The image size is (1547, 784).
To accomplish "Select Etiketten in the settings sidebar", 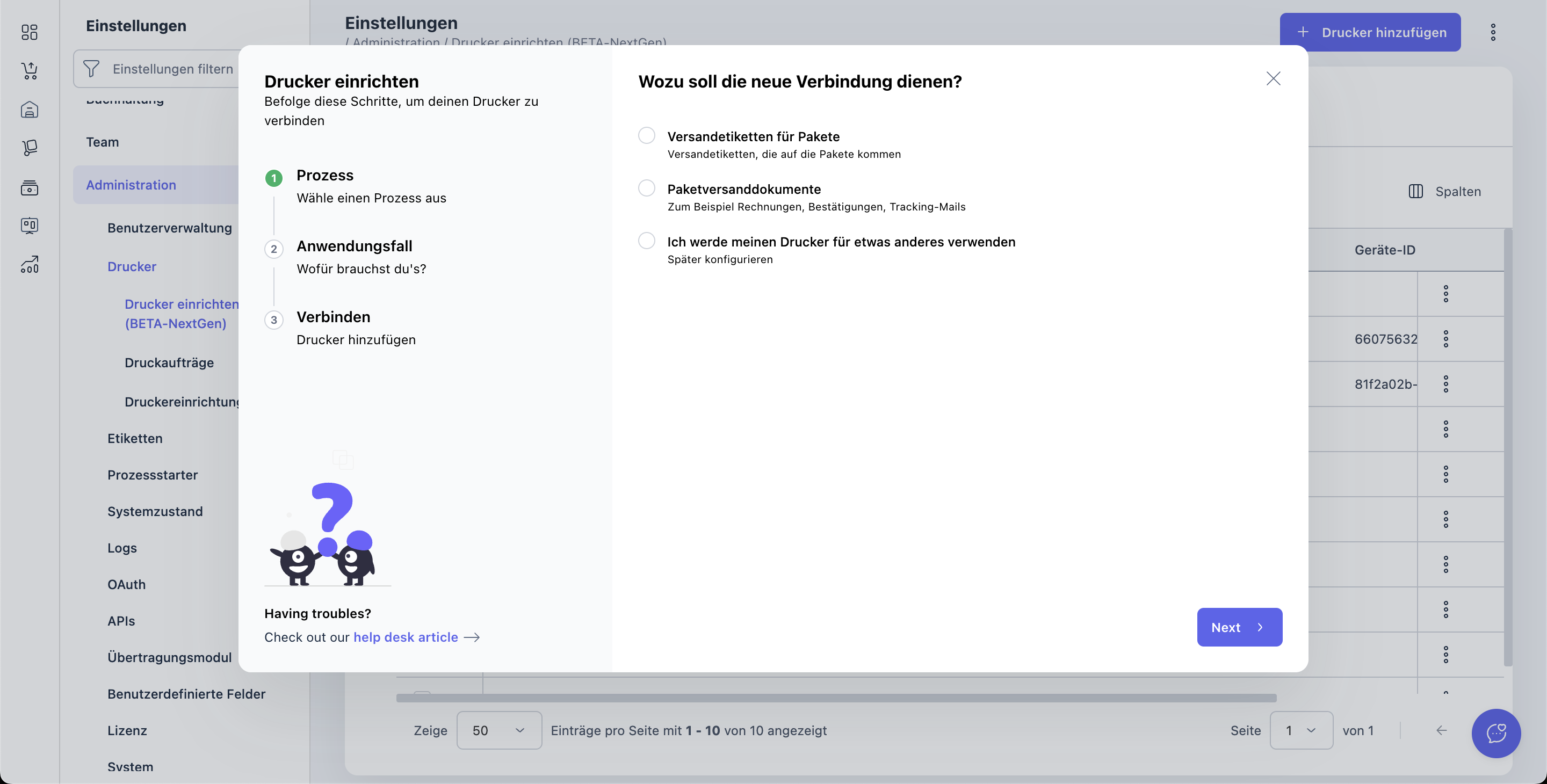I will click(x=134, y=438).
